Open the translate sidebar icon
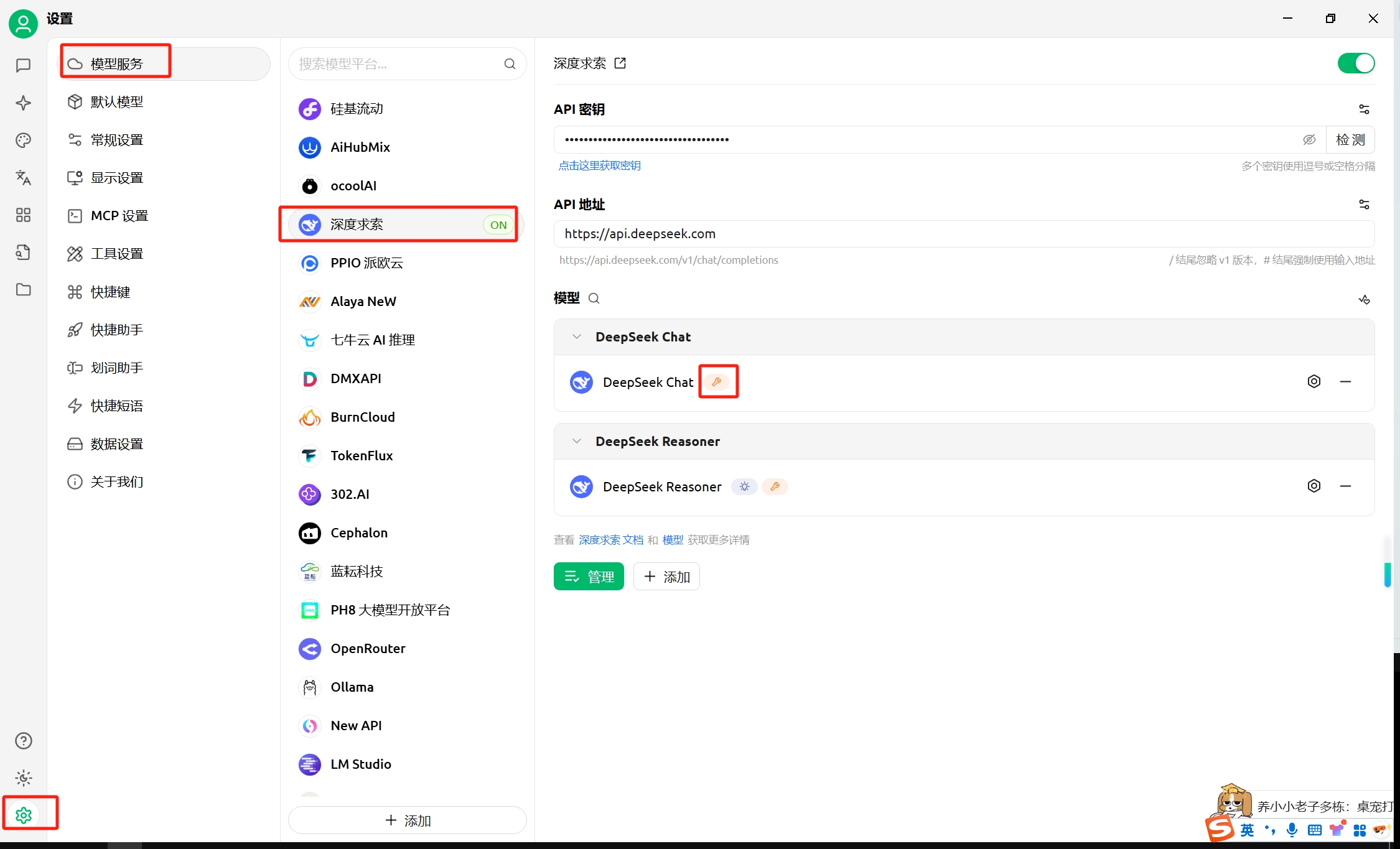Image resolution: width=1400 pixels, height=849 pixels. (24, 177)
